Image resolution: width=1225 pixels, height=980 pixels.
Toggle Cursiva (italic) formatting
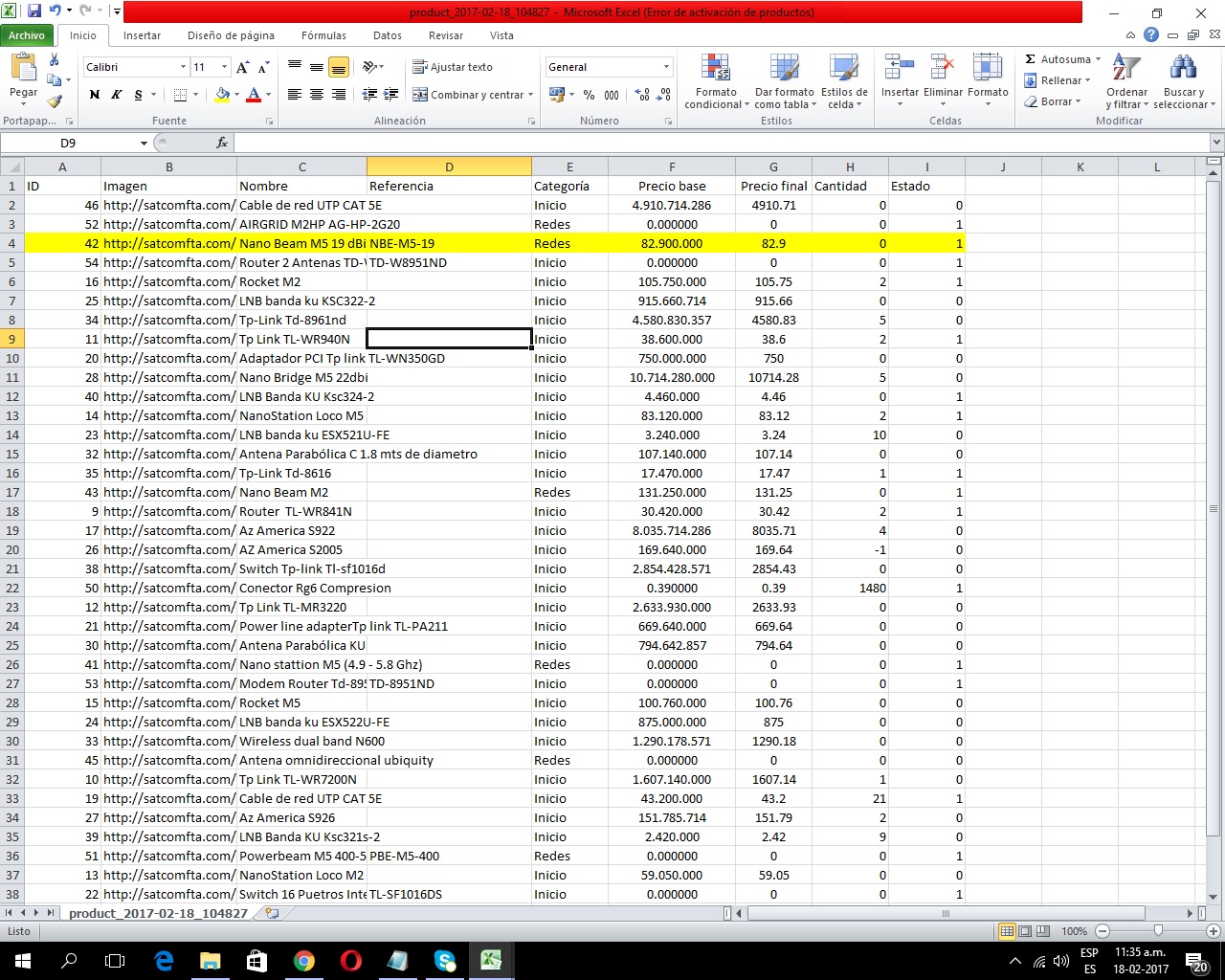pyautogui.click(x=116, y=95)
